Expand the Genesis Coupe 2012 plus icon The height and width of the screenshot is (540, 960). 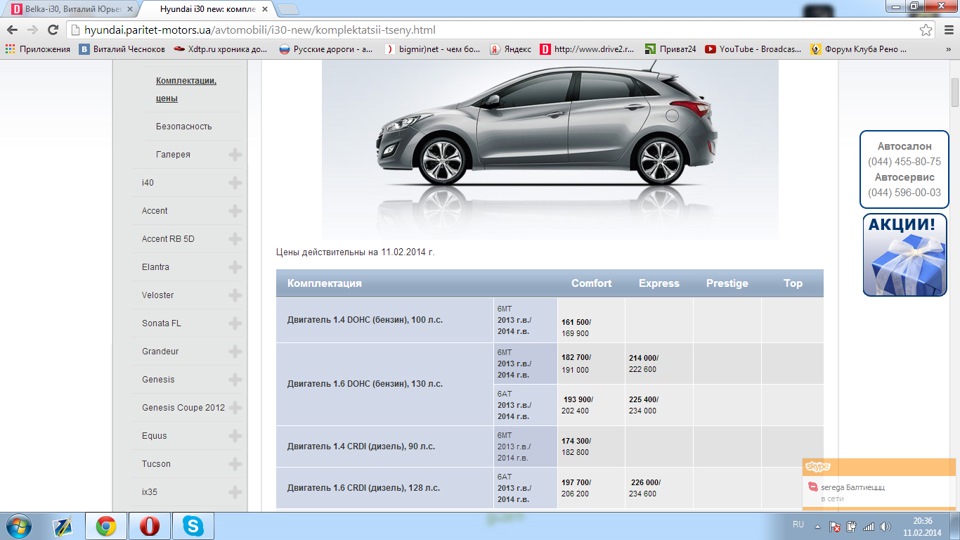[x=235, y=408]
